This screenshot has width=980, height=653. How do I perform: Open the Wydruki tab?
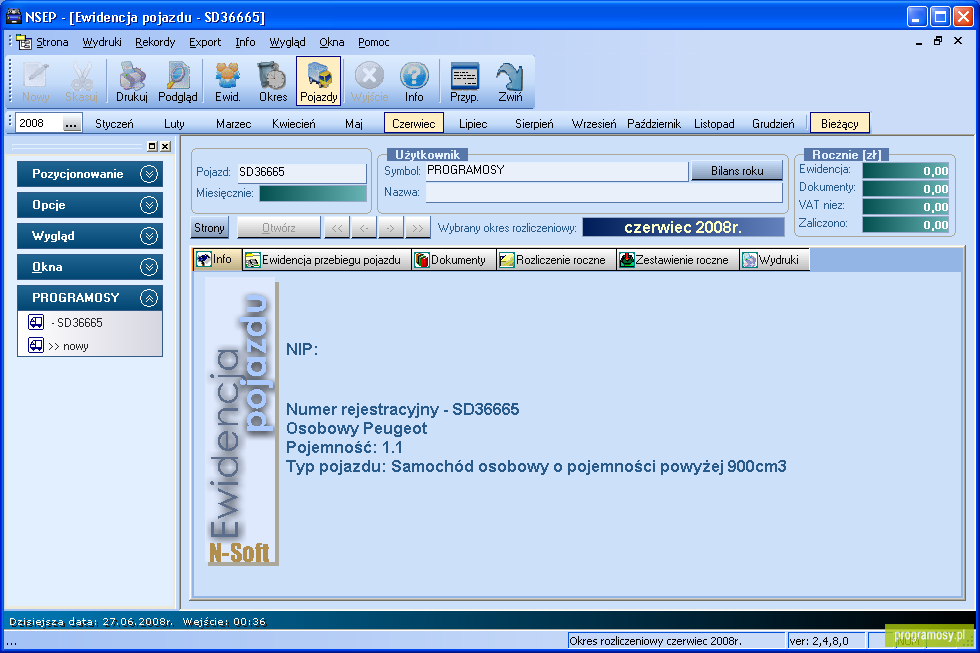pos(774,260)
